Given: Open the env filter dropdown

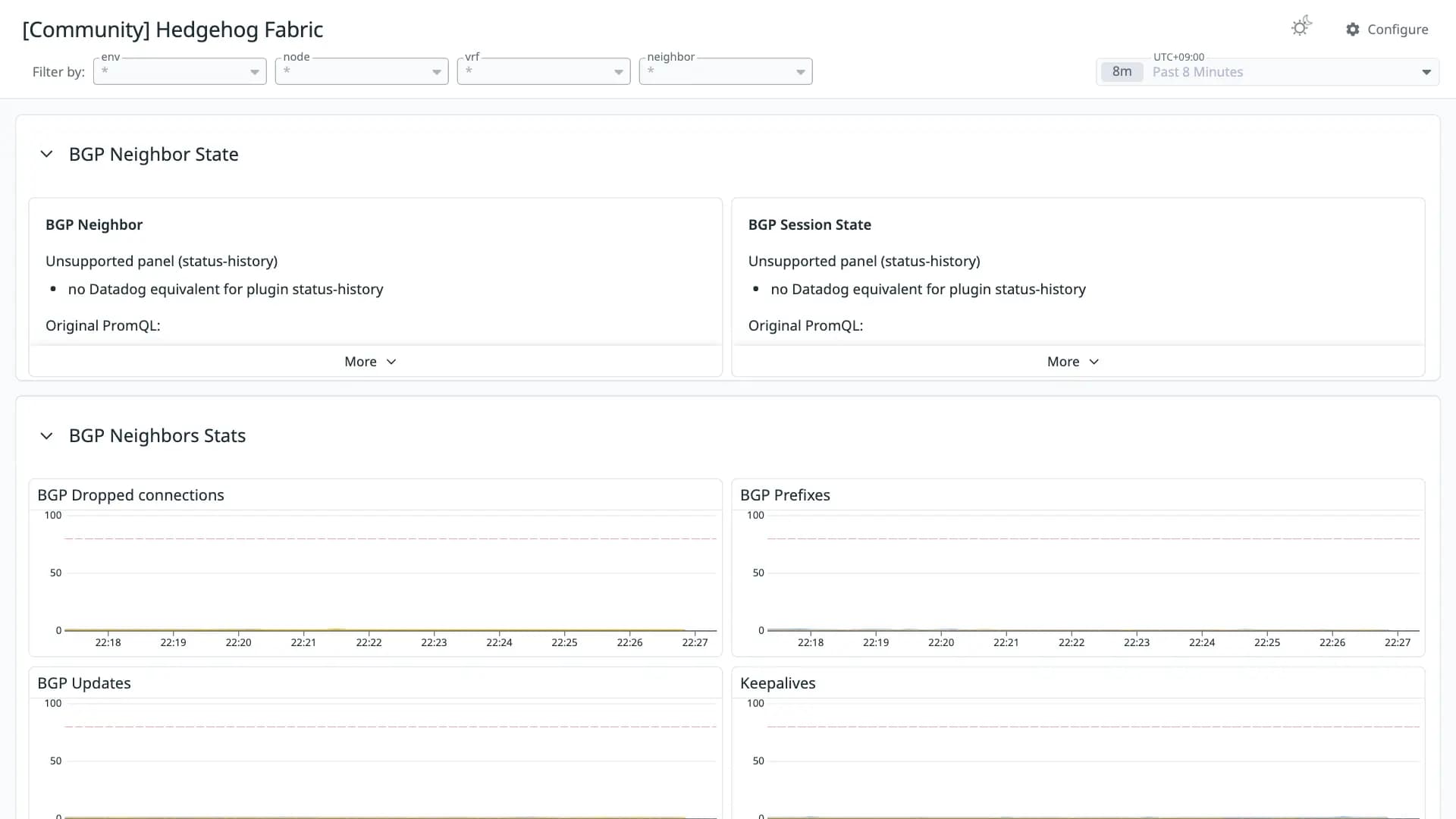Looking at the screenshot, I should coord(180,71).
